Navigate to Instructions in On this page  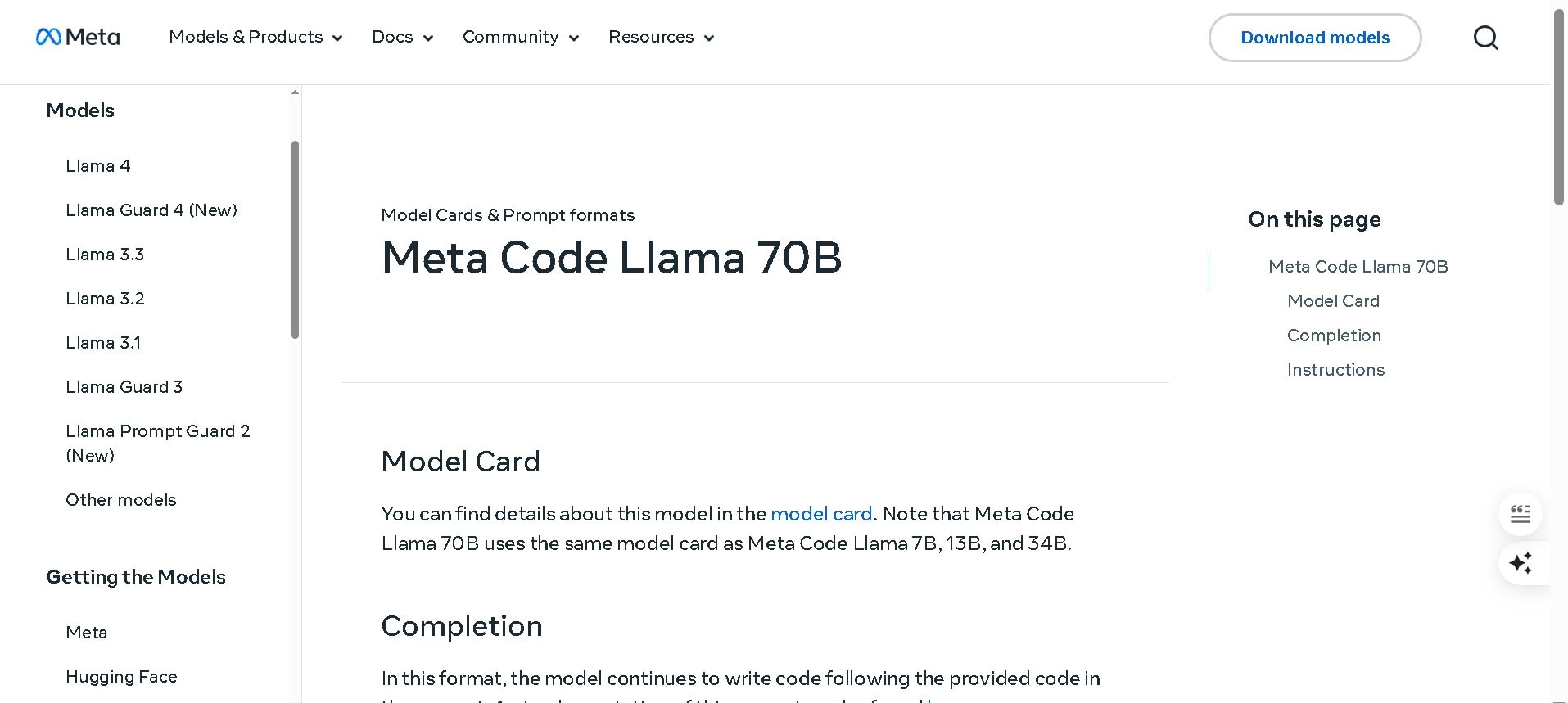click(x=1335, y=369)
